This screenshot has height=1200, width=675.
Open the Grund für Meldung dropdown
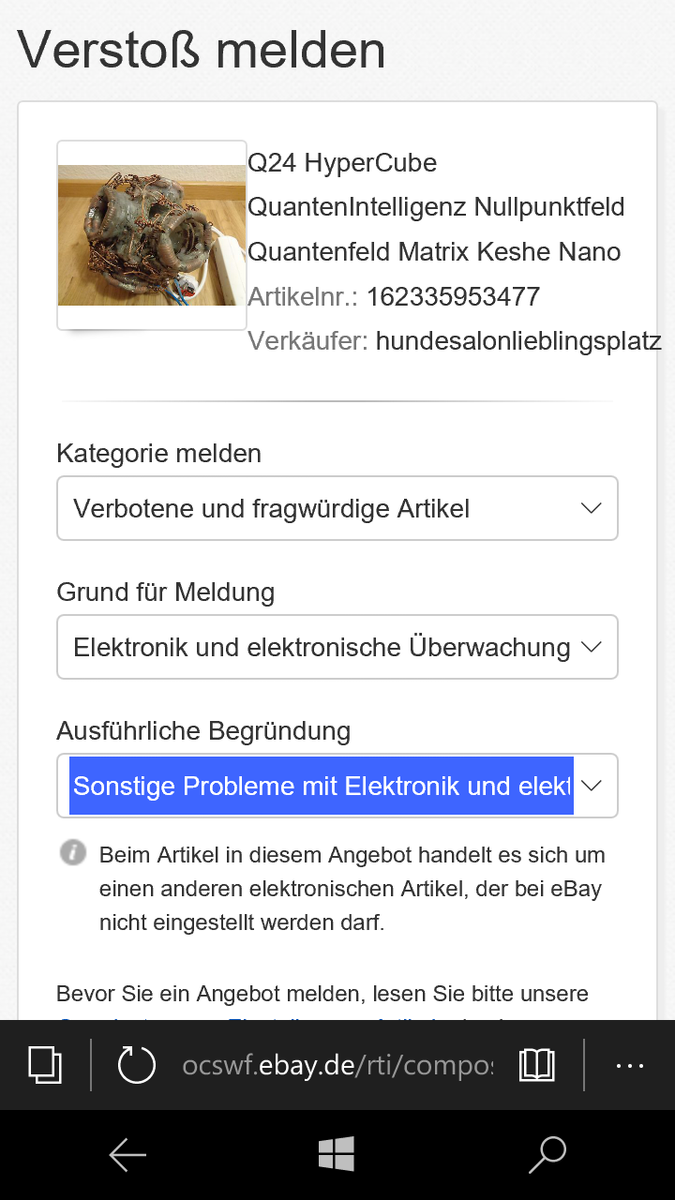(337, 647)
